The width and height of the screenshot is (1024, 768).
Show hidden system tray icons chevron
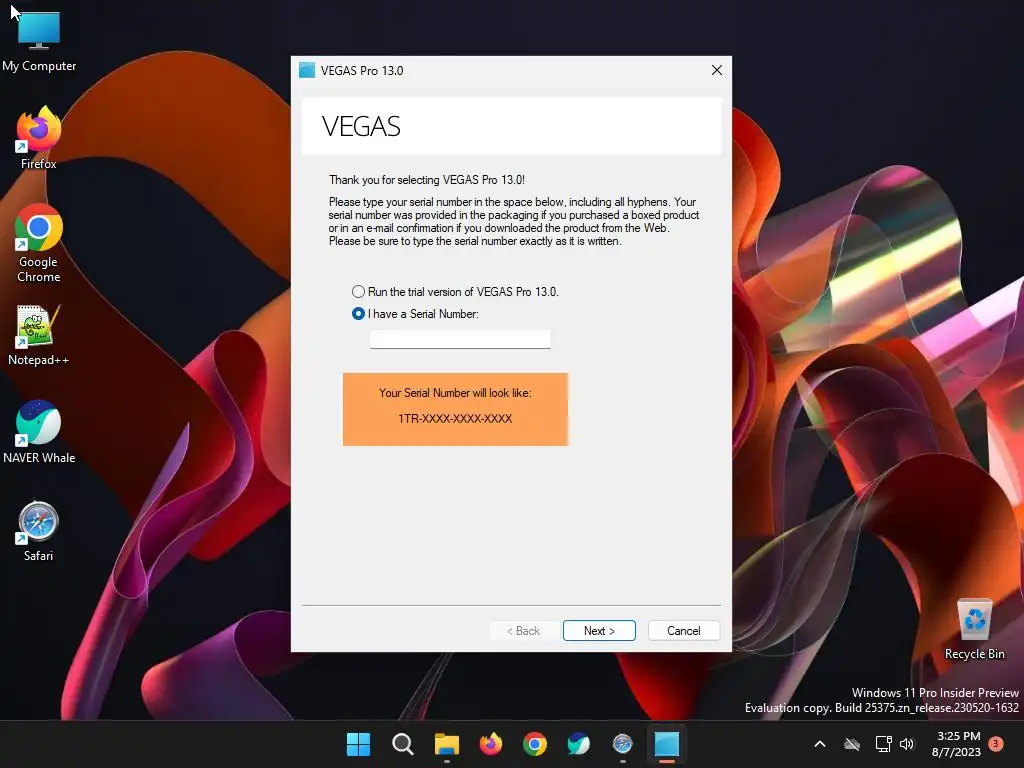(x=820, y=744)
